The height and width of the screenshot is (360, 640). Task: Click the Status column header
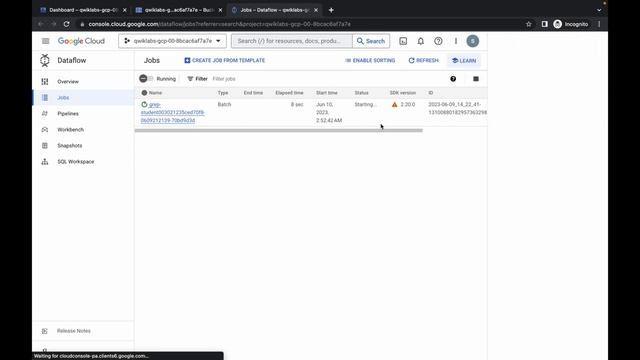click(x=361, y=93)
